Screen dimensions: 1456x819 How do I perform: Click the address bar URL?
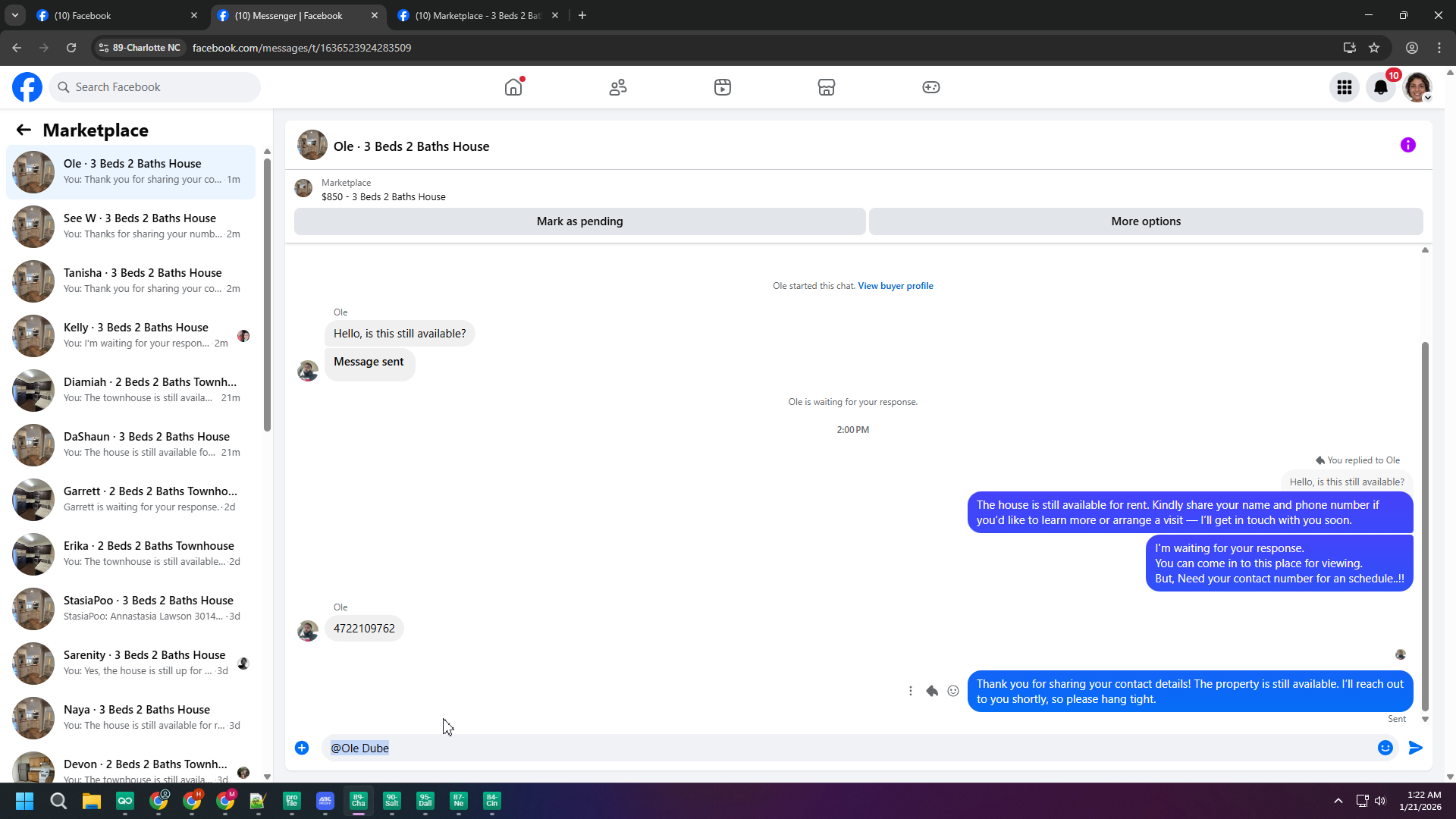click(302, 48)
